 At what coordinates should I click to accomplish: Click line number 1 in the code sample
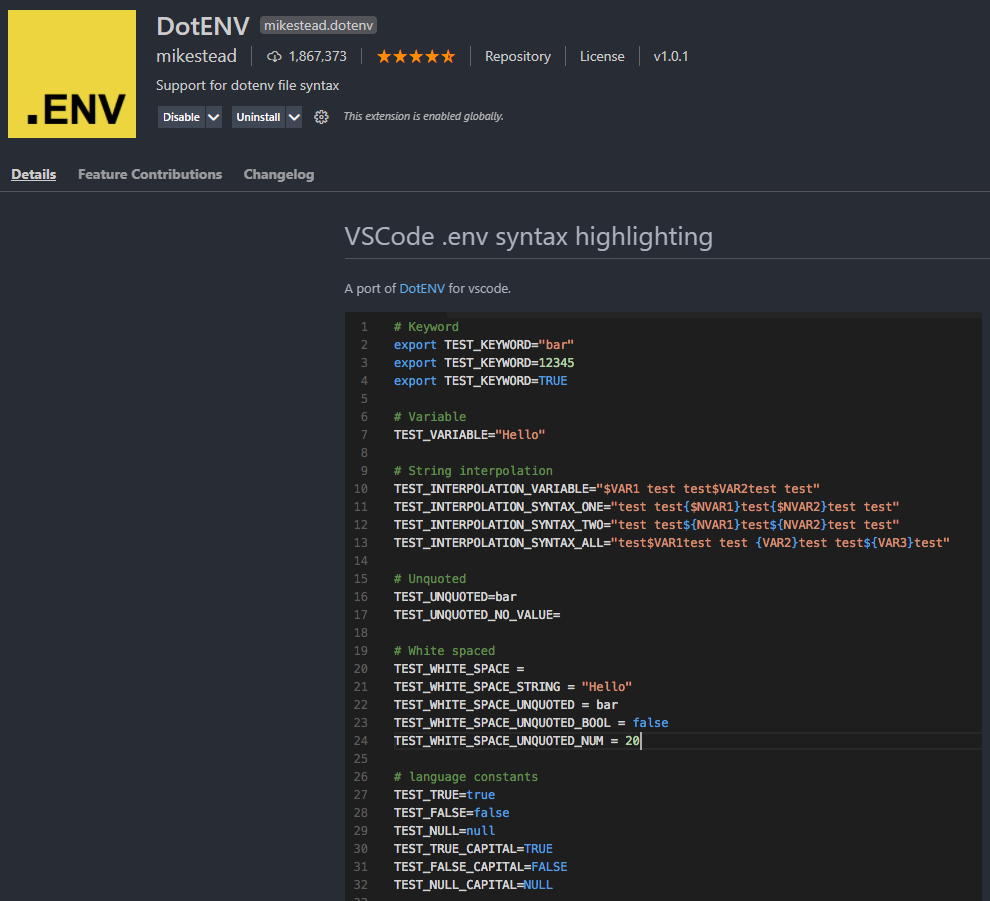[x=364, y=326]
